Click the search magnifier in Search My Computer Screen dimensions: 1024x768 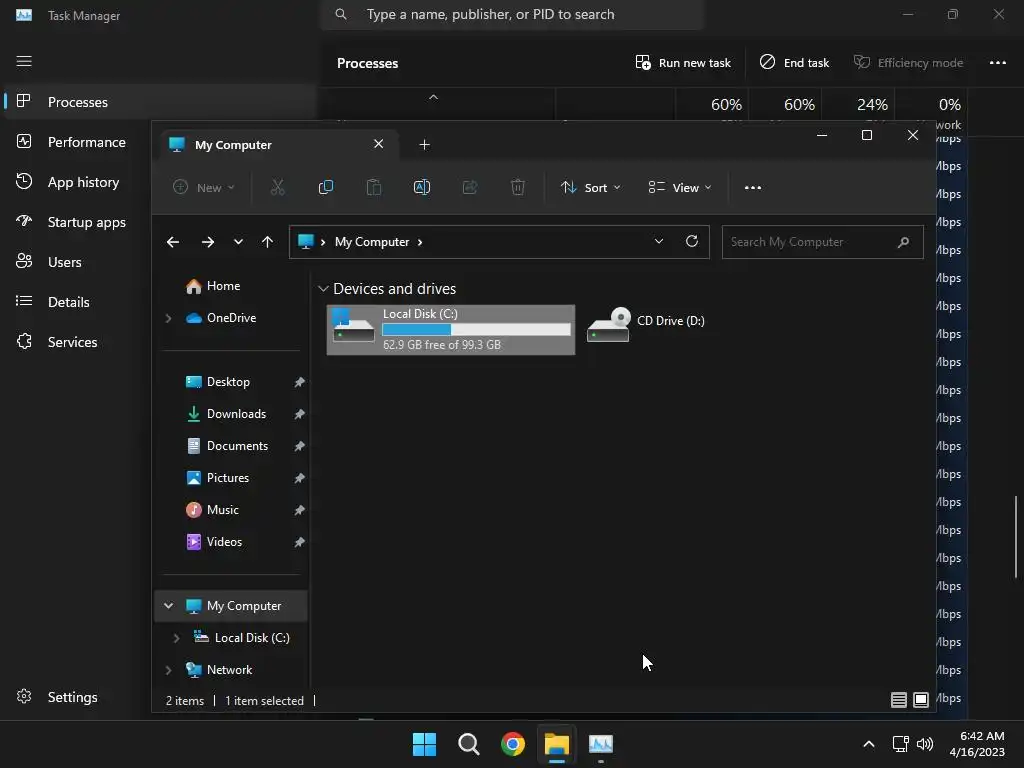coord(903,242)
